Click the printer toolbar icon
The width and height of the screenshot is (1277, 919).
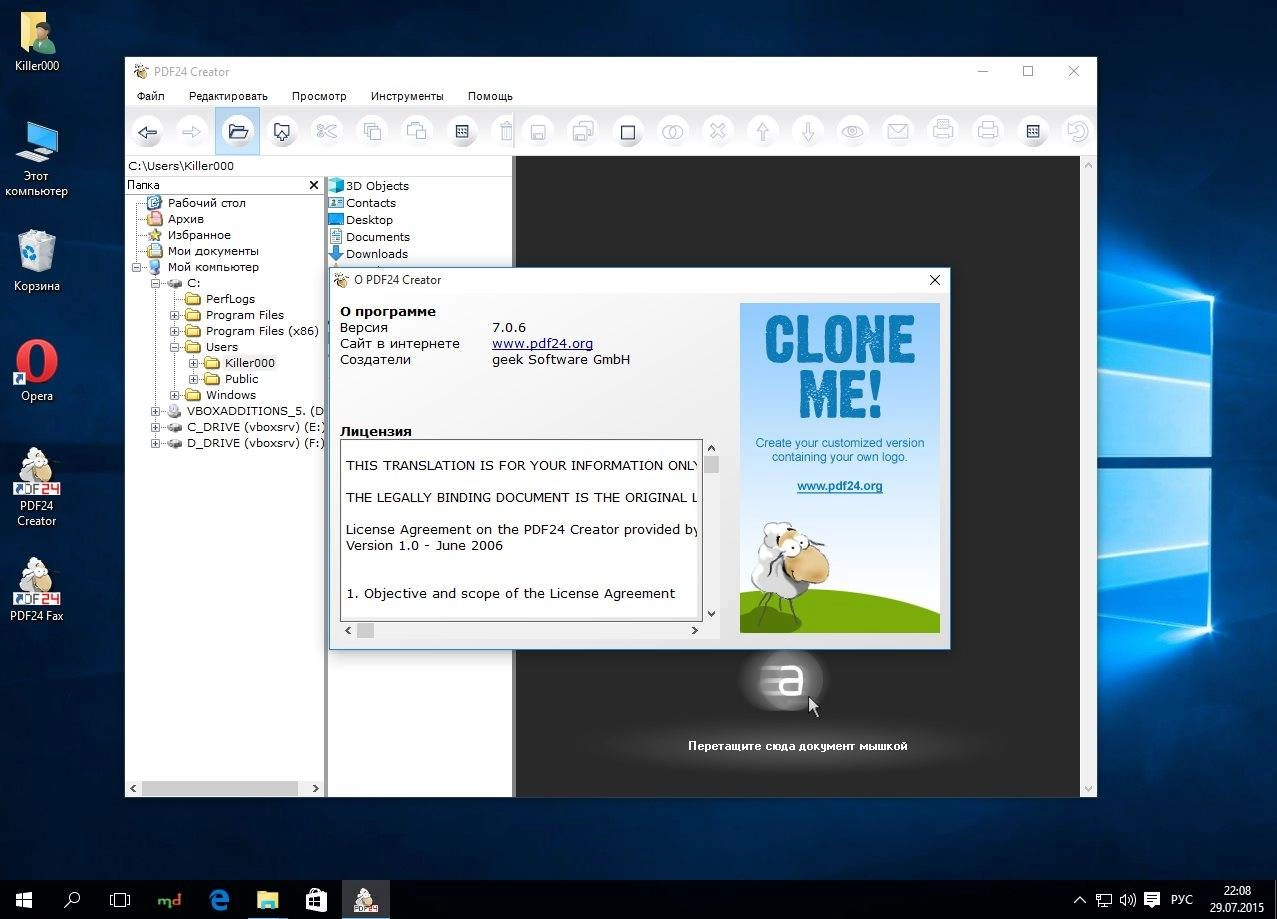pyautogui.click(x=988, y=132)
